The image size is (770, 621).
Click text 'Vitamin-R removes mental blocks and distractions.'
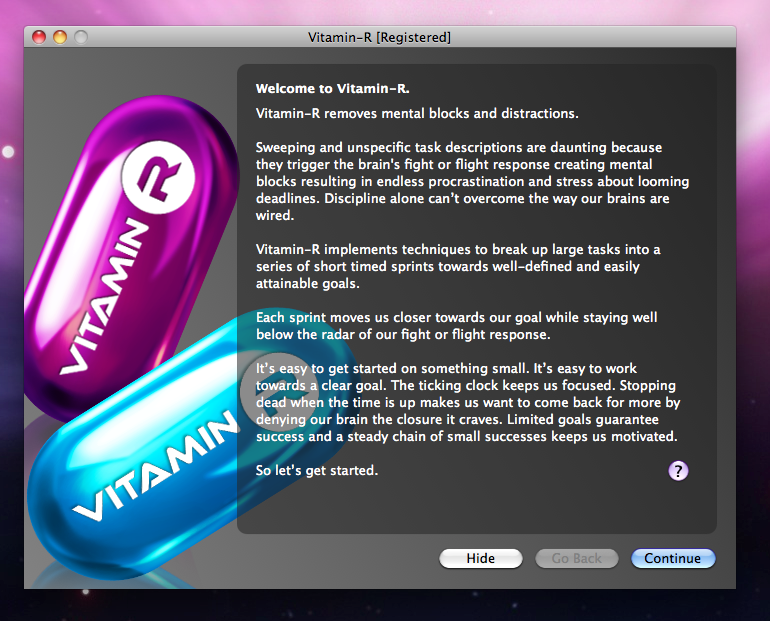[417, 113]
